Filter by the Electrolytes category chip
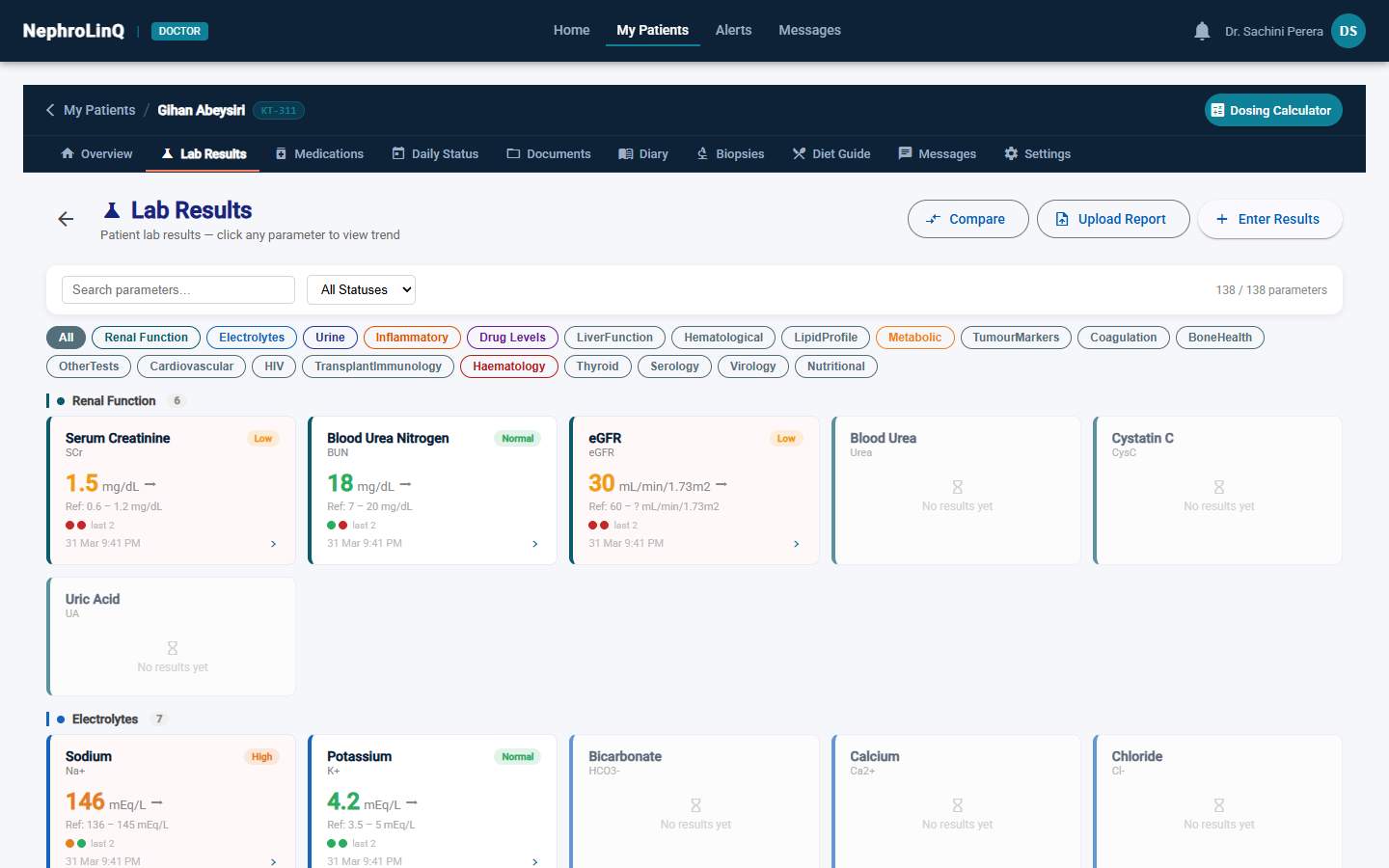 [252, 338]
